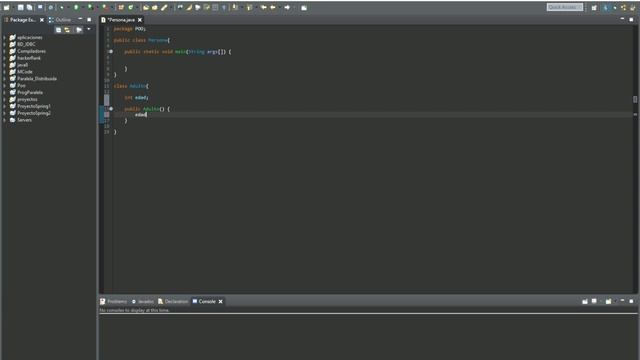Open the Javadoc tab
Image resolution: width=640 pixels, height=360 pixels.
click(x=142, y=302)
